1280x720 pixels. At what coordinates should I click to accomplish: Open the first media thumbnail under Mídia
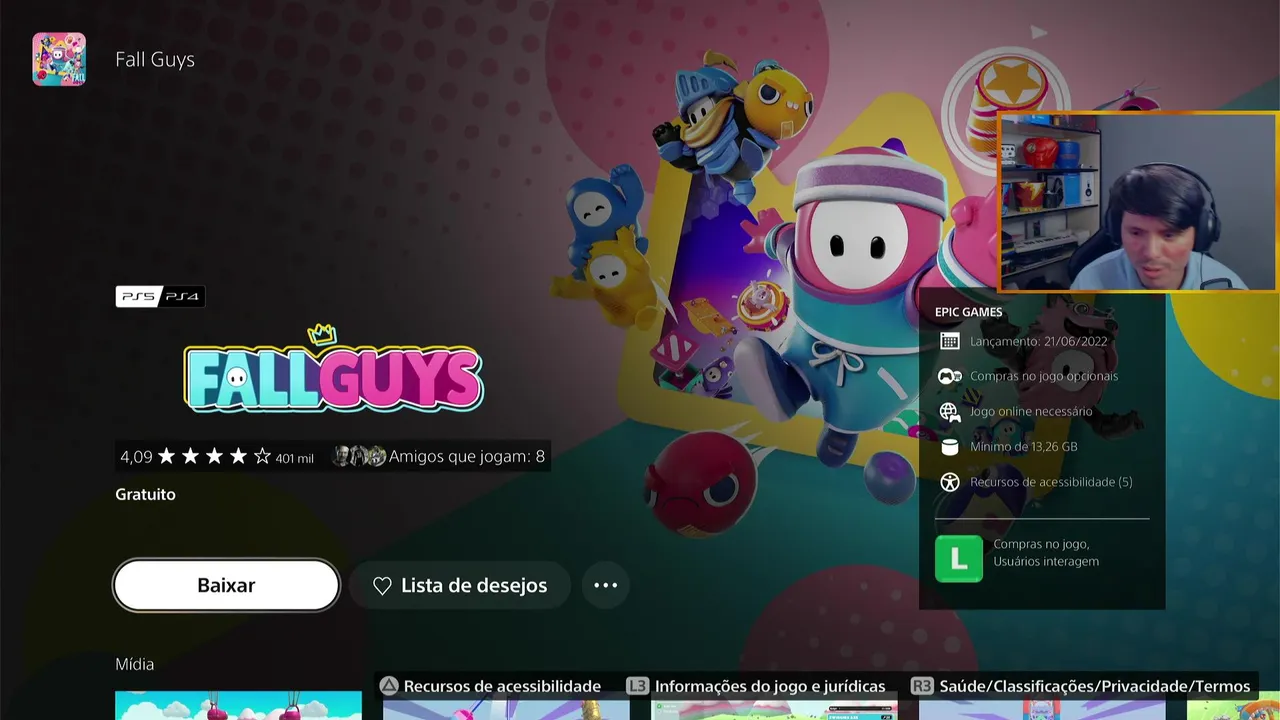[x=238, y=705]
